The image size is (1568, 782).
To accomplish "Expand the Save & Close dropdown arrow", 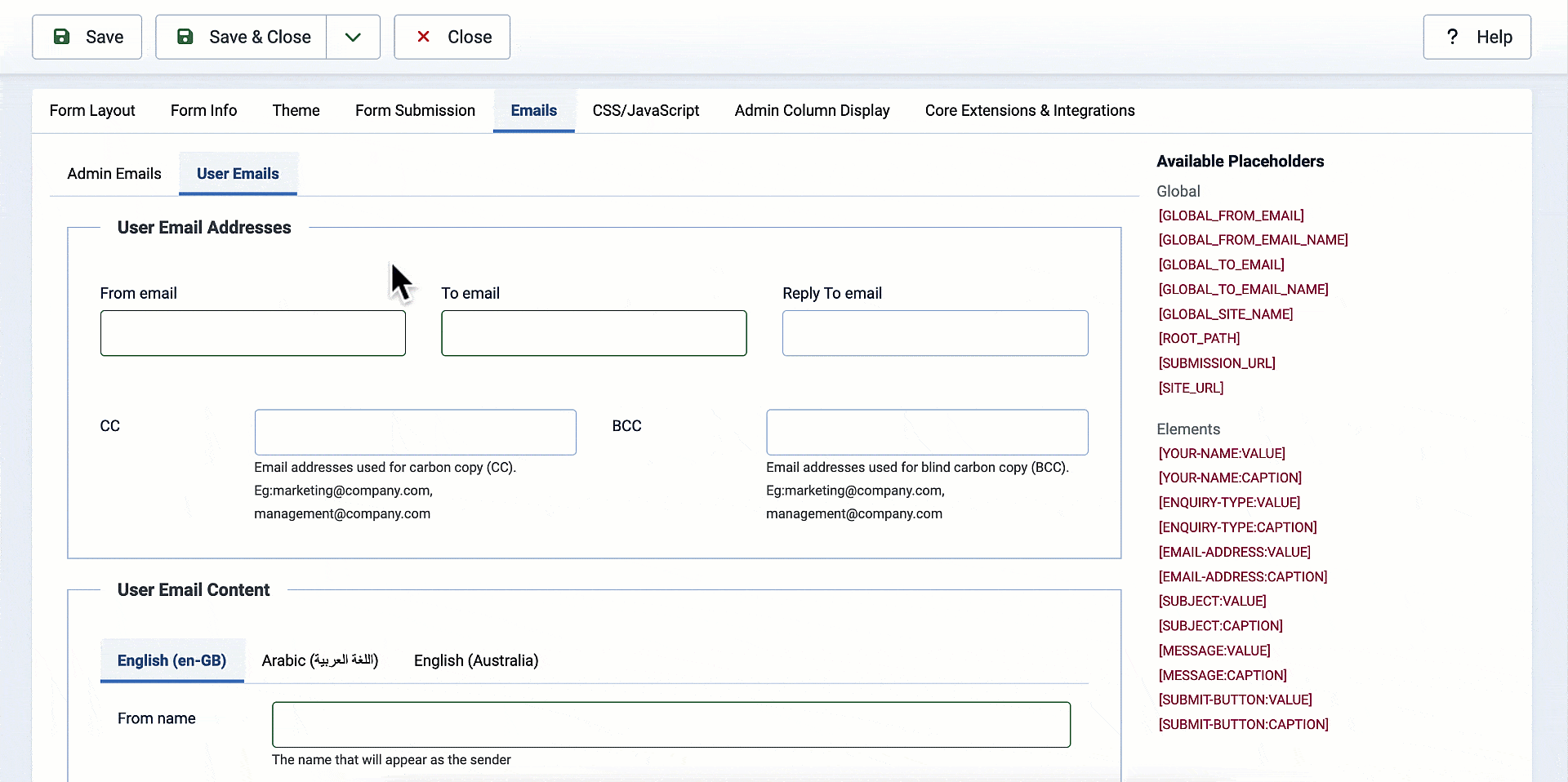I will coord(353,37).
